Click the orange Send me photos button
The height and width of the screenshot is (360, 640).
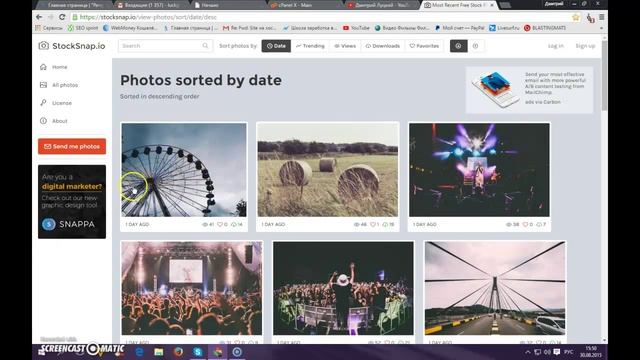[x=72, y=146]
